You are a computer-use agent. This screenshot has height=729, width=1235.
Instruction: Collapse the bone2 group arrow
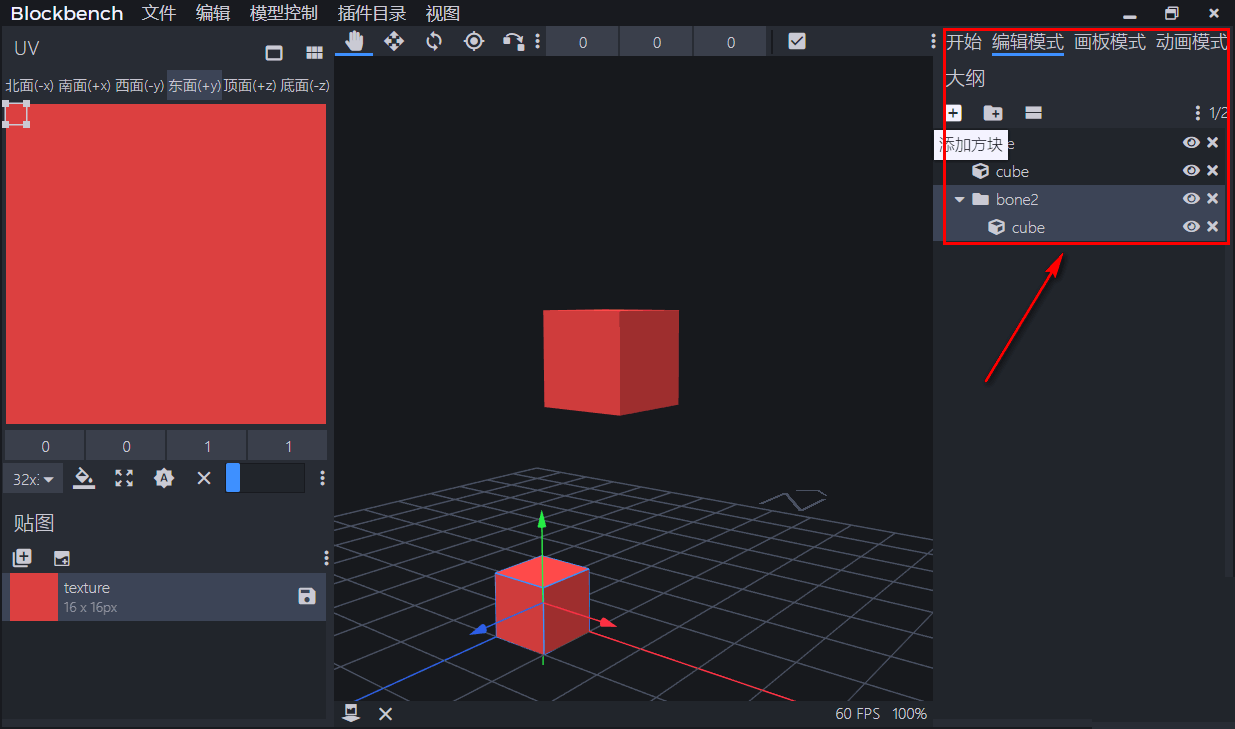[x=960, y=200]
